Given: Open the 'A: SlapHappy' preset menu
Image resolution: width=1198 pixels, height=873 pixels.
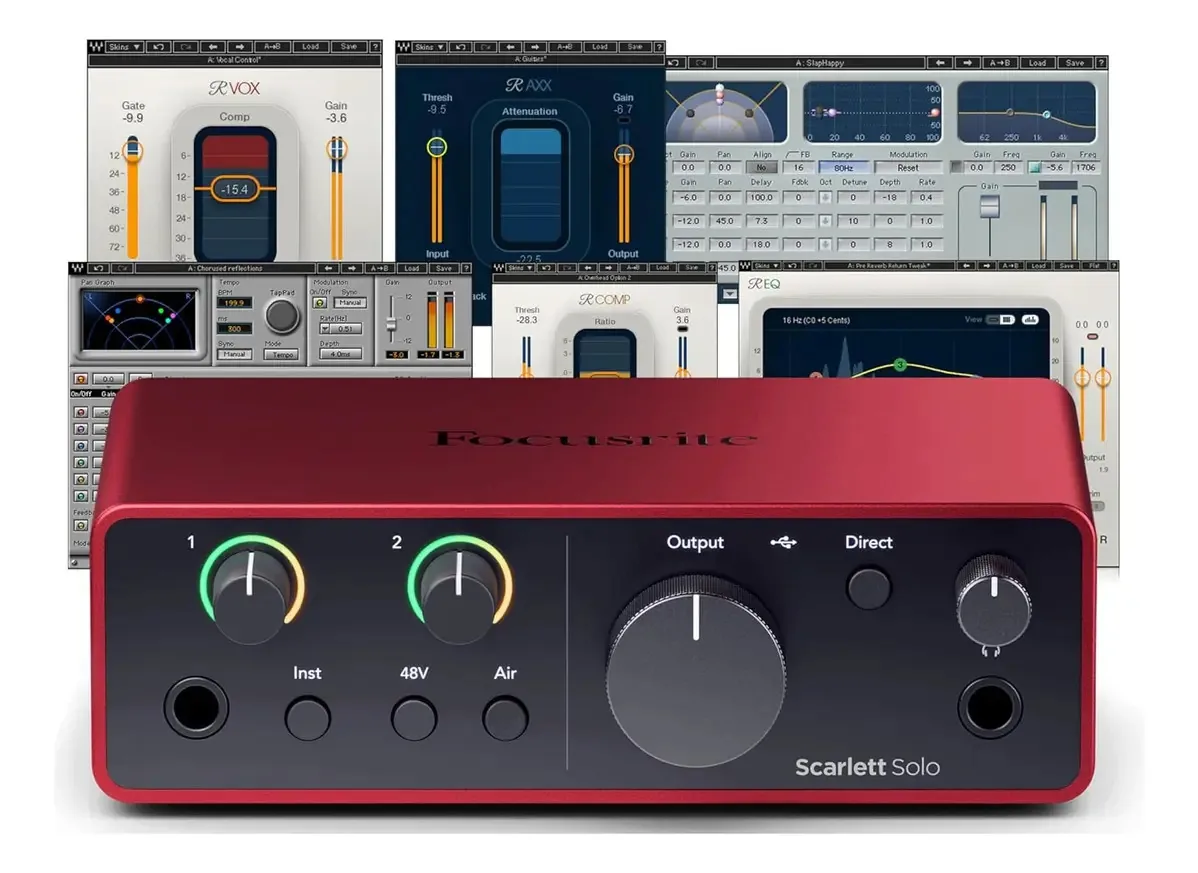Looking at the screenshot, I should 820,63.
